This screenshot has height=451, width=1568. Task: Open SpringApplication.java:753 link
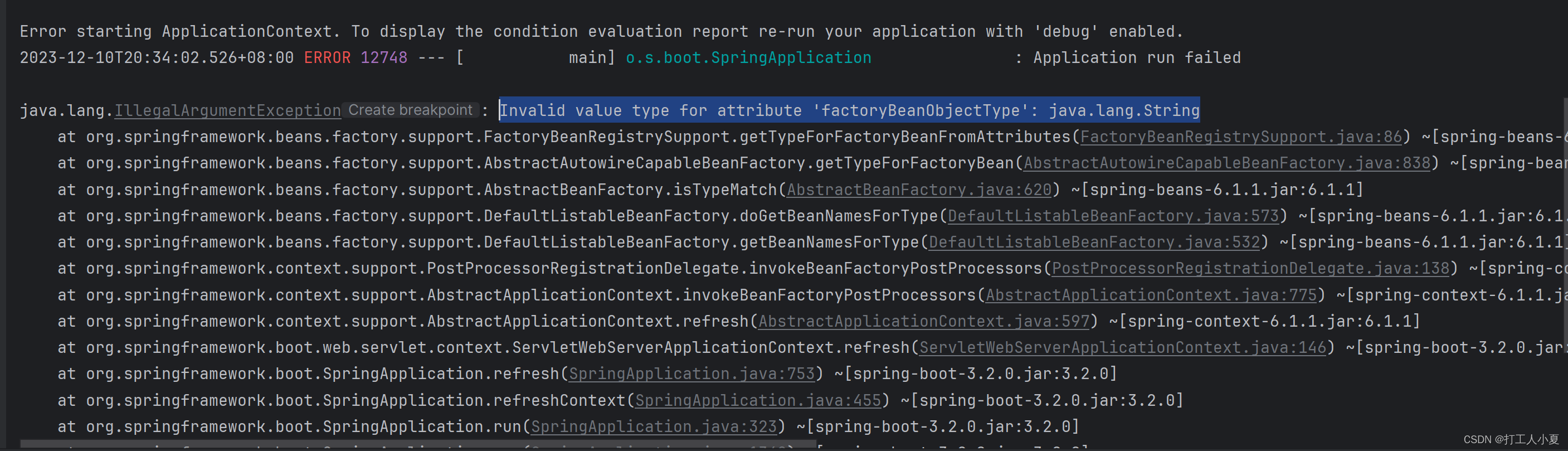[692, 374]
